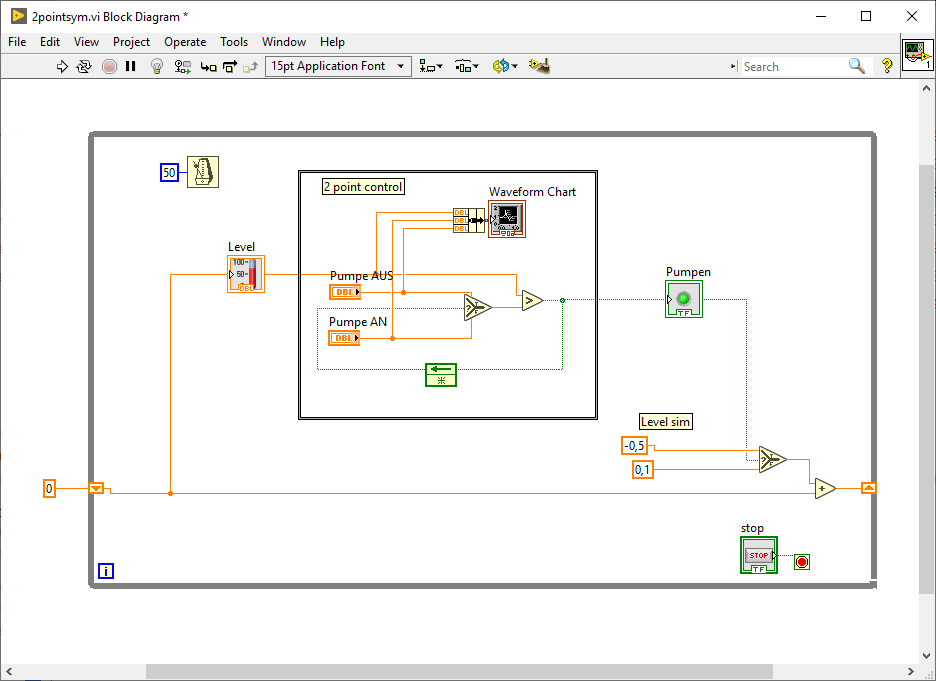Select the Level thermometer indicator terminal
Image resolution: width=936 pixels, height=681 pixels.
pos(246,274)
